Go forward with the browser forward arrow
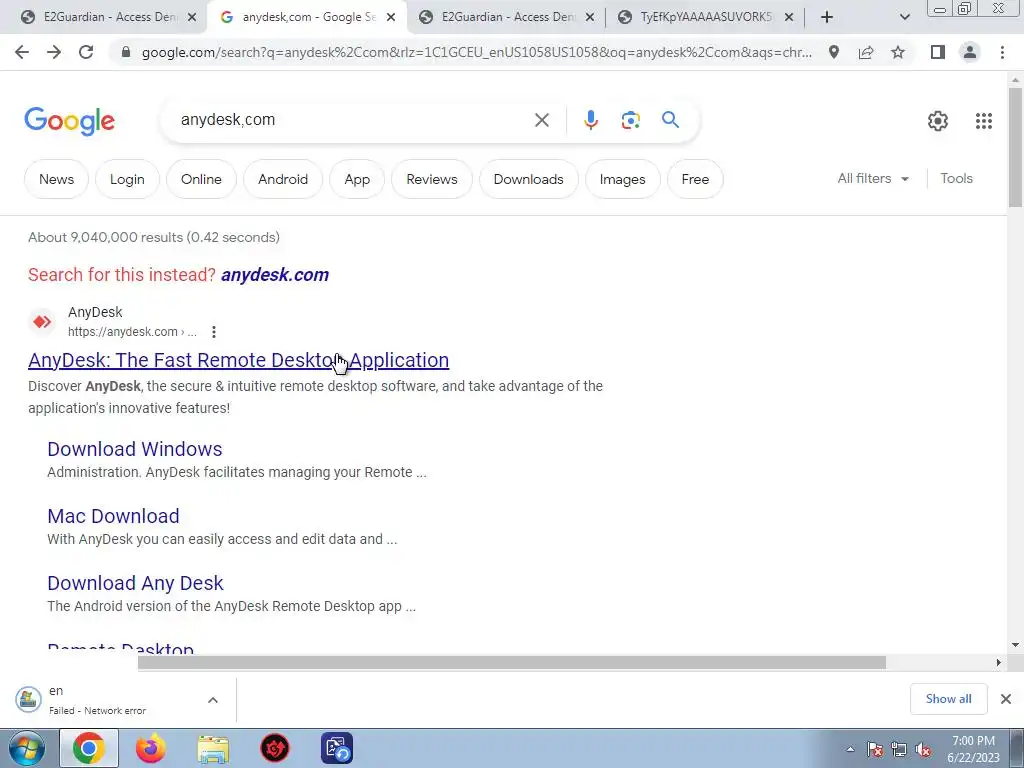The image size is (1024, 768). click(x=54, y=52)
